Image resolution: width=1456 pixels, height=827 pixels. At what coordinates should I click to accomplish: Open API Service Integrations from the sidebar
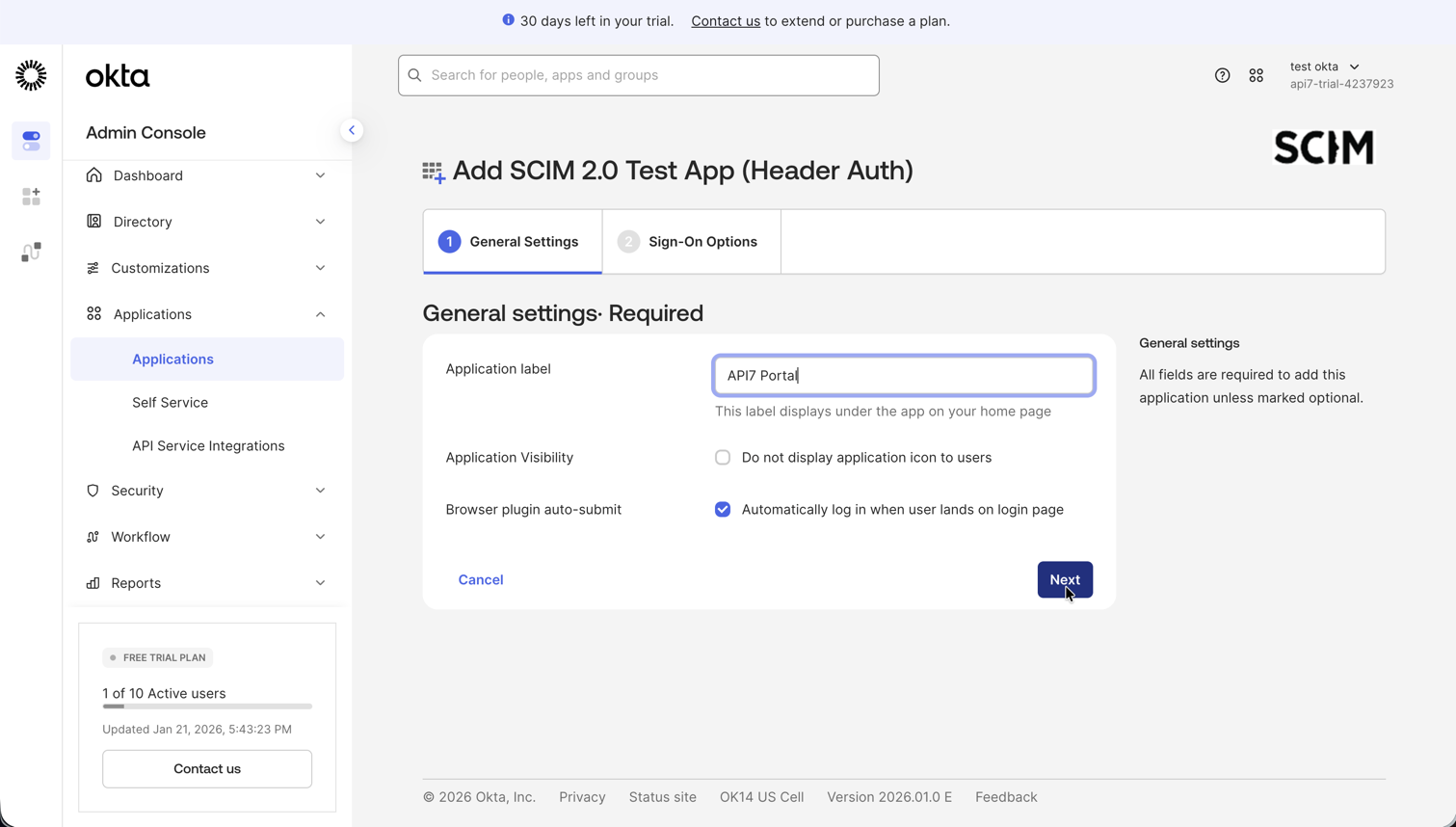click(x=208, y=445)
